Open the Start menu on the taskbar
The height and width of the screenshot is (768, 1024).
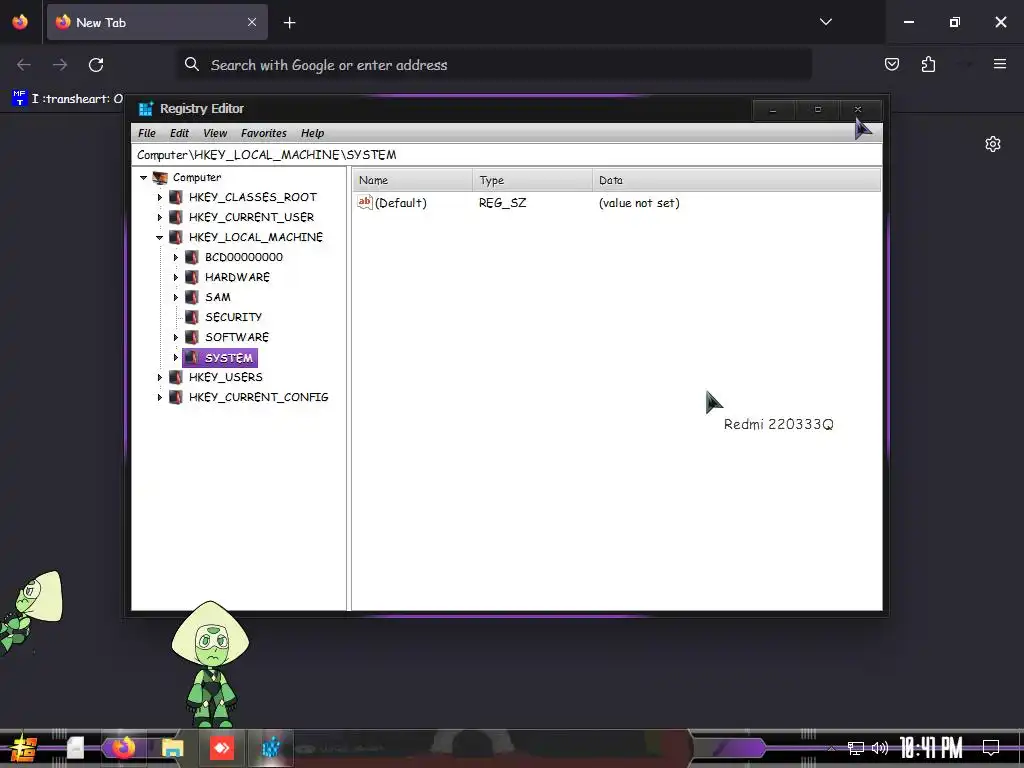click(24, 748)
